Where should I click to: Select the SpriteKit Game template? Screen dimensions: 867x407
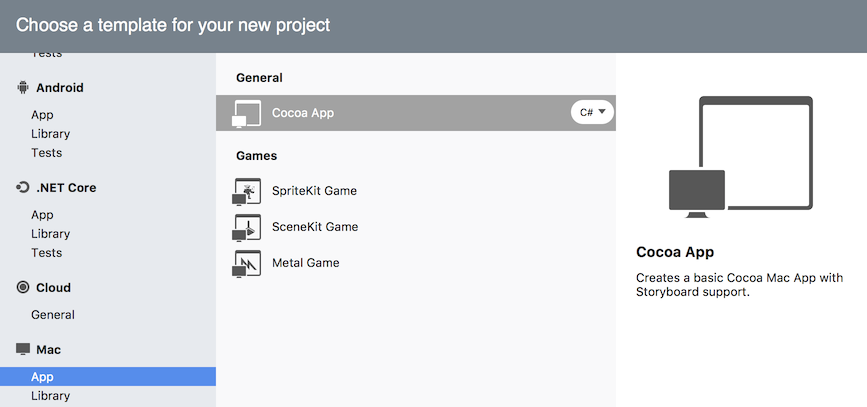(314, 191)
